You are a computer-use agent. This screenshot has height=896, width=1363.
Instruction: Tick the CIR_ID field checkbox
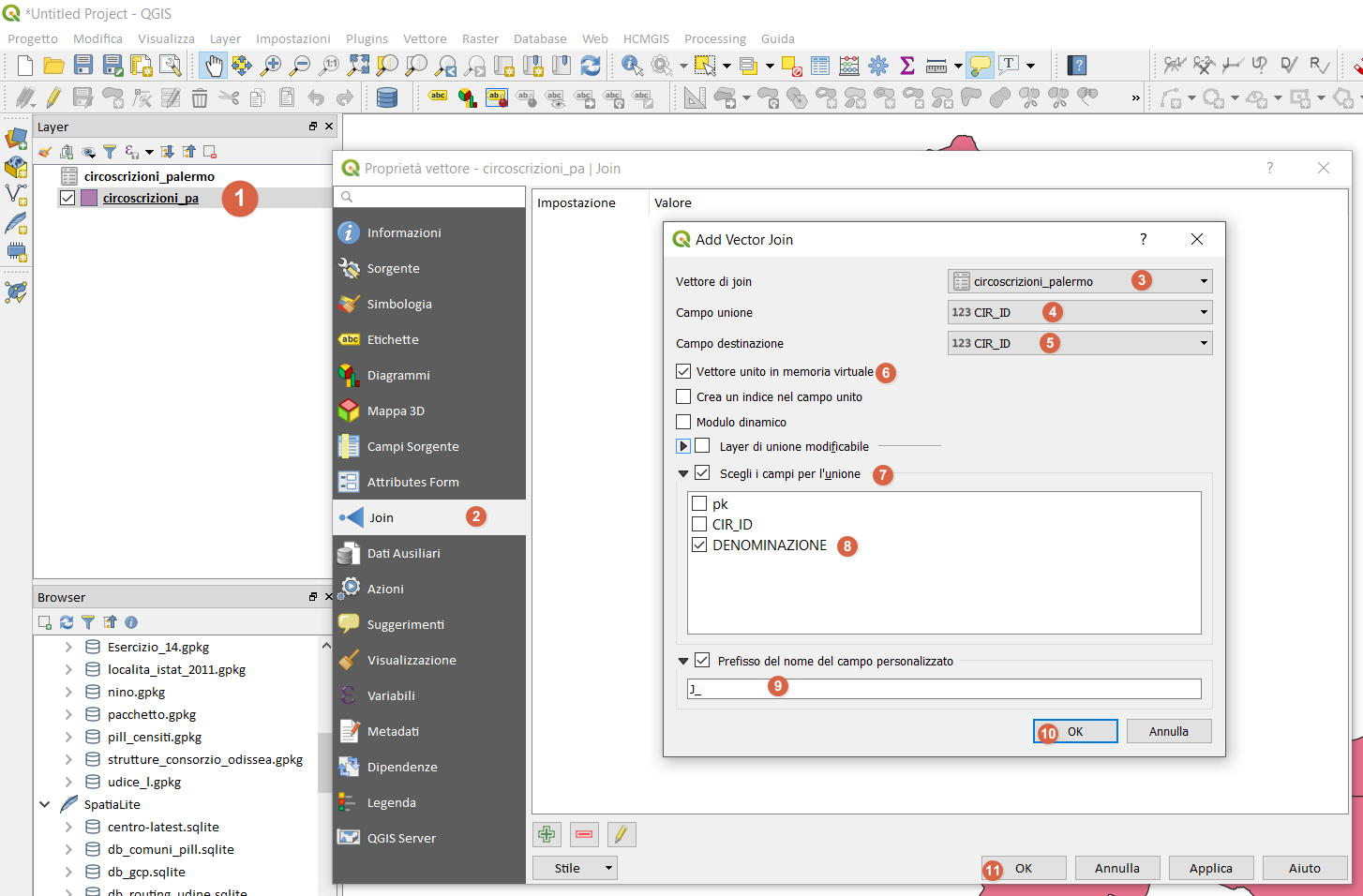[699, 524]
